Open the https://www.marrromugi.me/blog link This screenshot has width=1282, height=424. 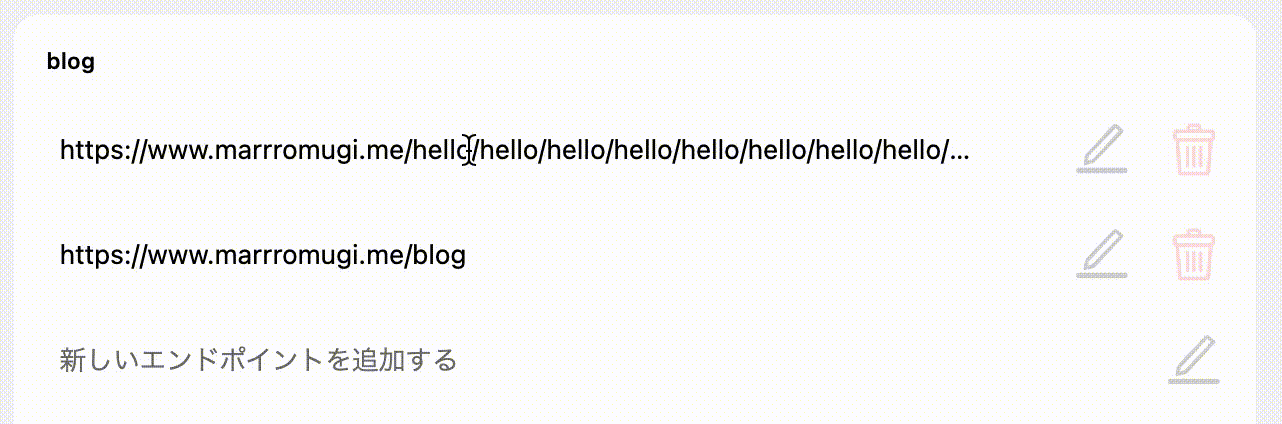pyautogui.click(x=263, y=256)
